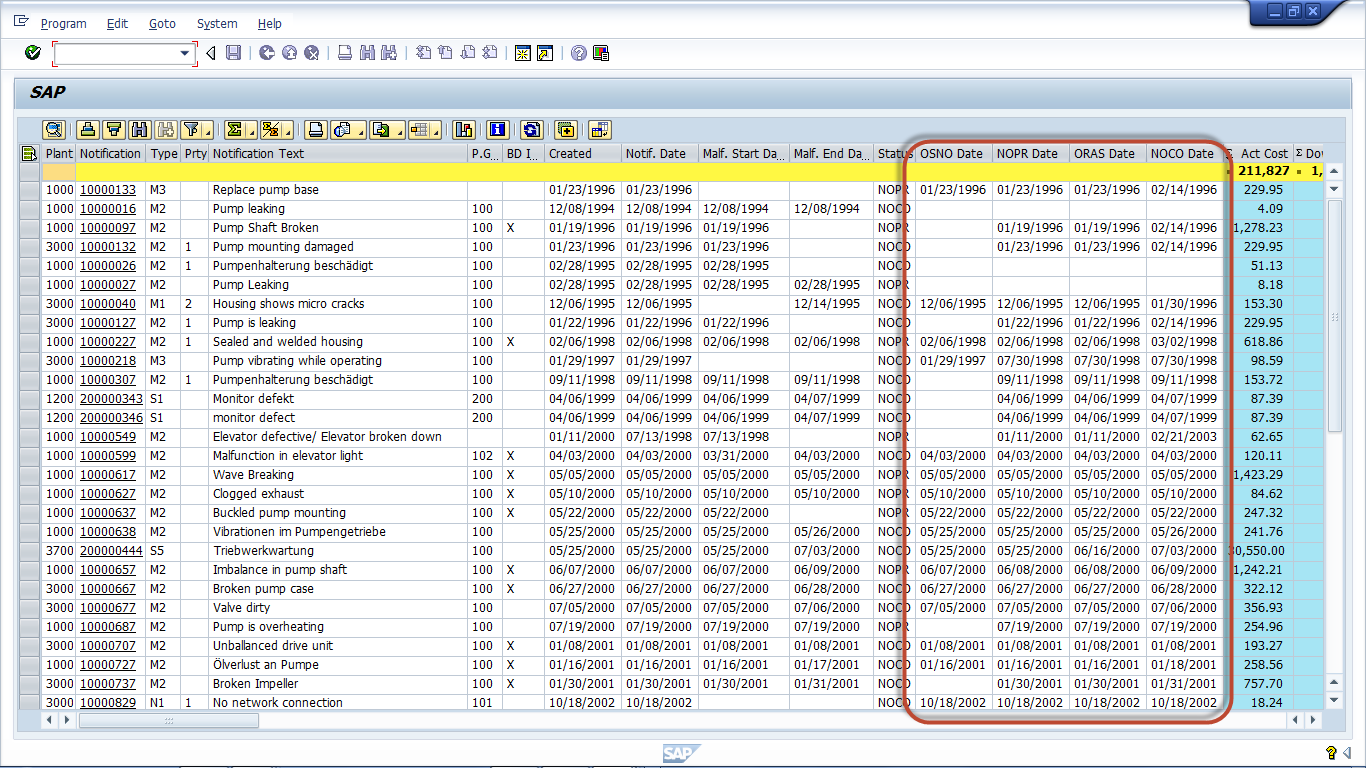Cancel with the red X icon
The height and width of the screenshot is (768, 1366).
311,53
